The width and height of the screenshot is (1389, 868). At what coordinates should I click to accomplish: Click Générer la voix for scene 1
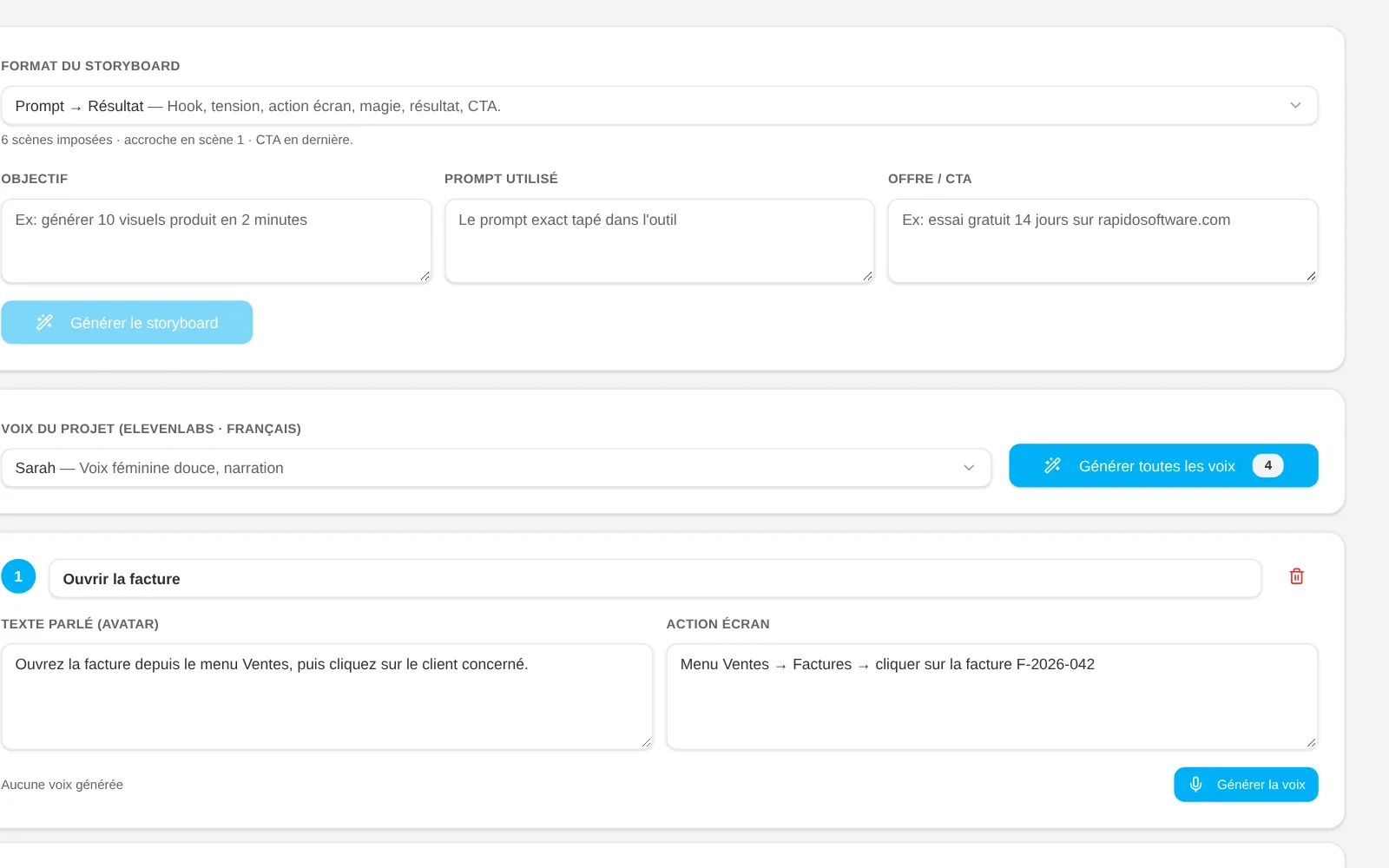(1246, 785)
